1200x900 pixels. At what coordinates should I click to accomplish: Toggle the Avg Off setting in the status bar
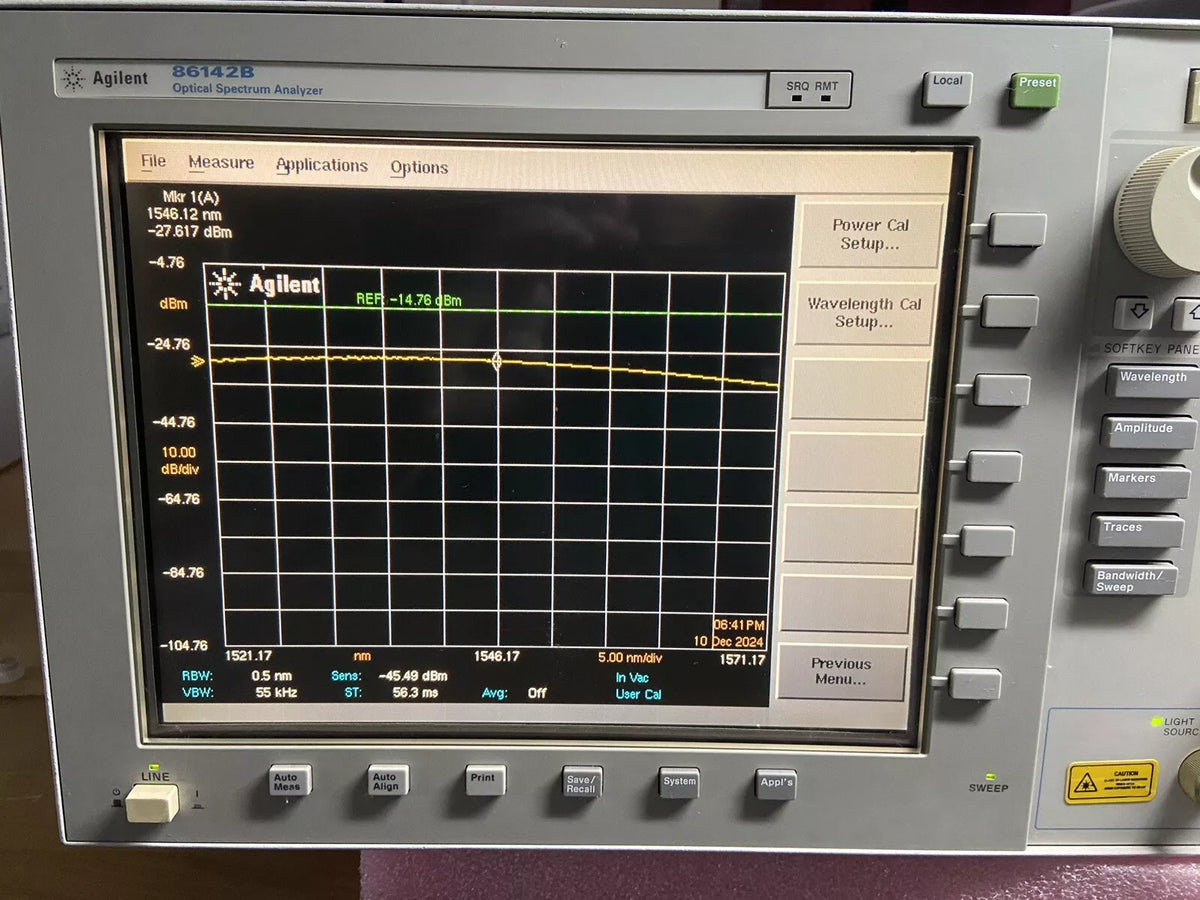click(536, 692)
